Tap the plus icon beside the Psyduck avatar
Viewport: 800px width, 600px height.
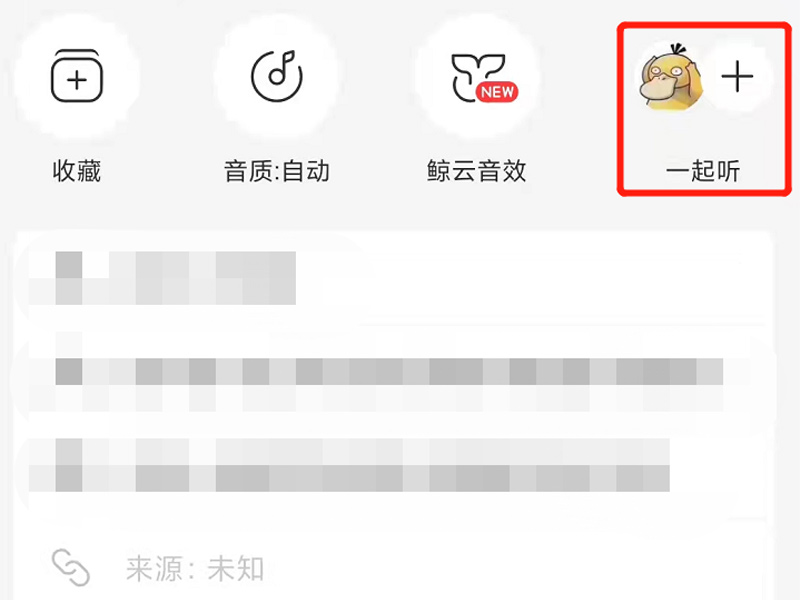click(x=737, y=77)
